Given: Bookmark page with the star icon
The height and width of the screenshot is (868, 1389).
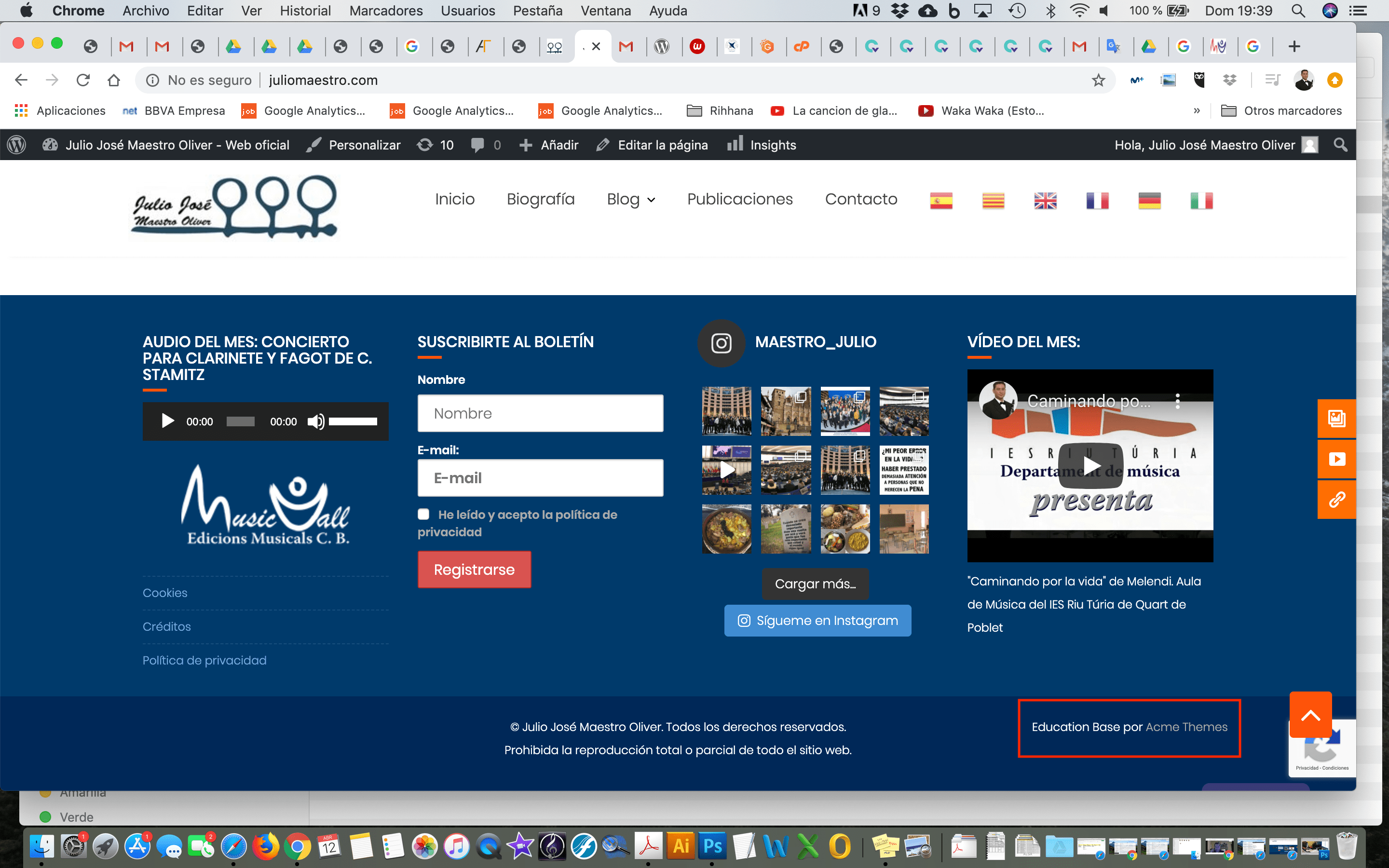Looking at the screenshot, I should click(x=1098, y=80).
